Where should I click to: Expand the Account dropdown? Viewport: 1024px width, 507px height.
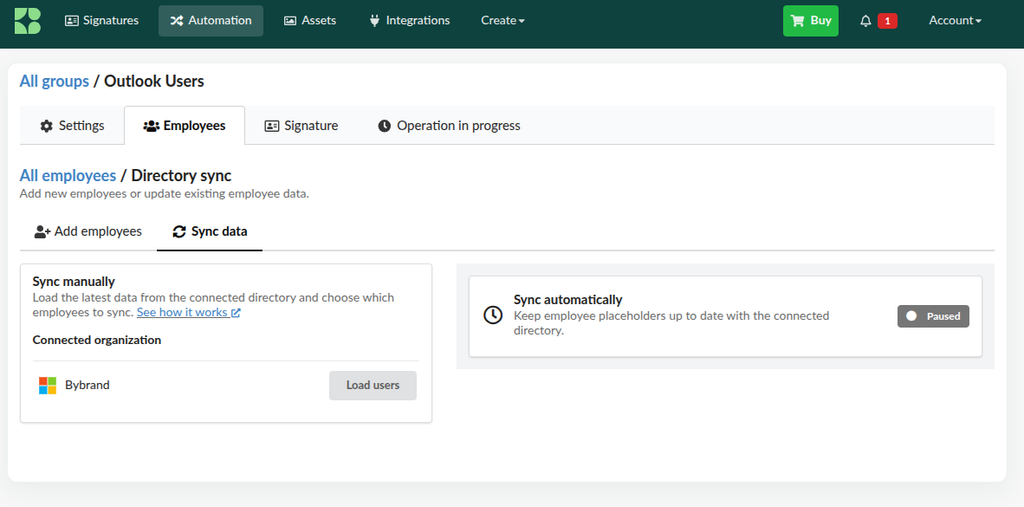(955, 20)
